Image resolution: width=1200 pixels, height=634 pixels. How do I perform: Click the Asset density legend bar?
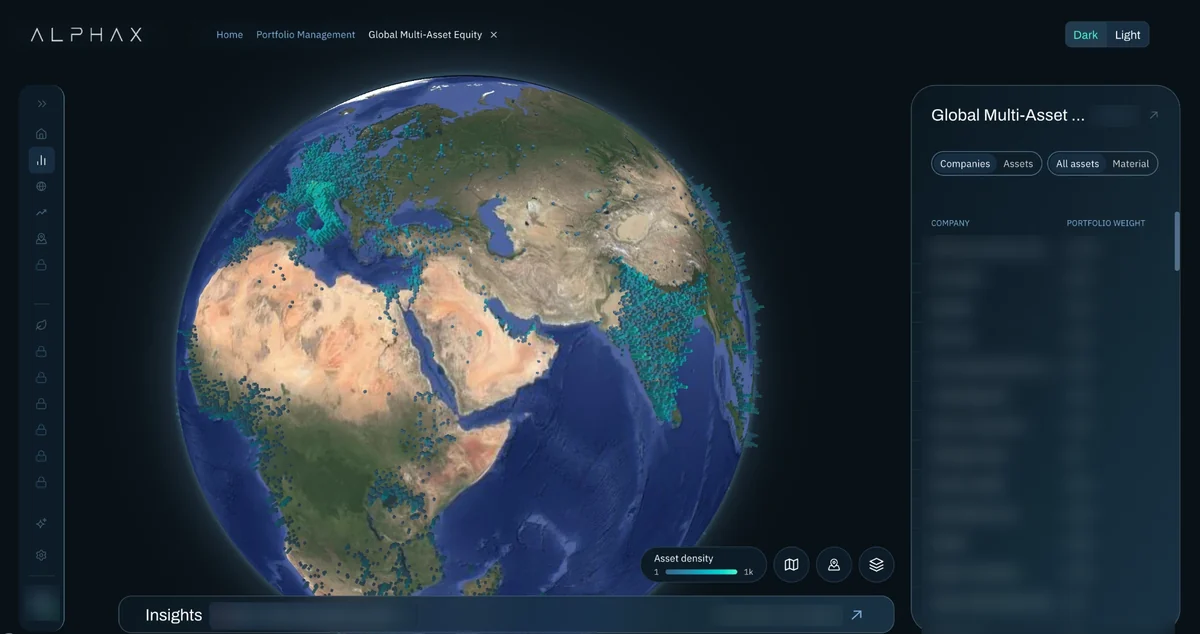click(701, 572)
